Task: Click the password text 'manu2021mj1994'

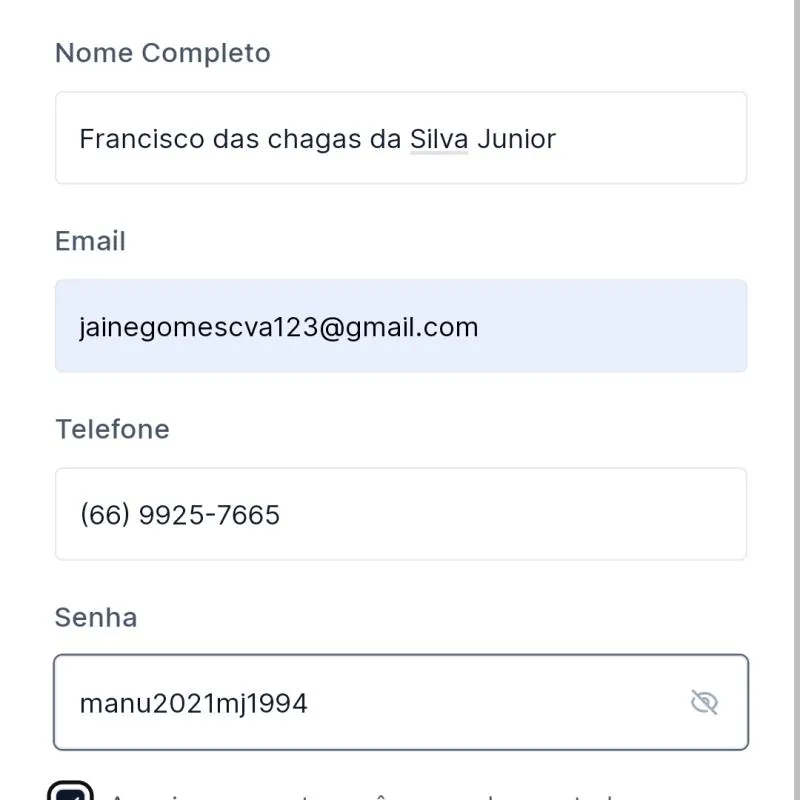Action: pos(193,703)
